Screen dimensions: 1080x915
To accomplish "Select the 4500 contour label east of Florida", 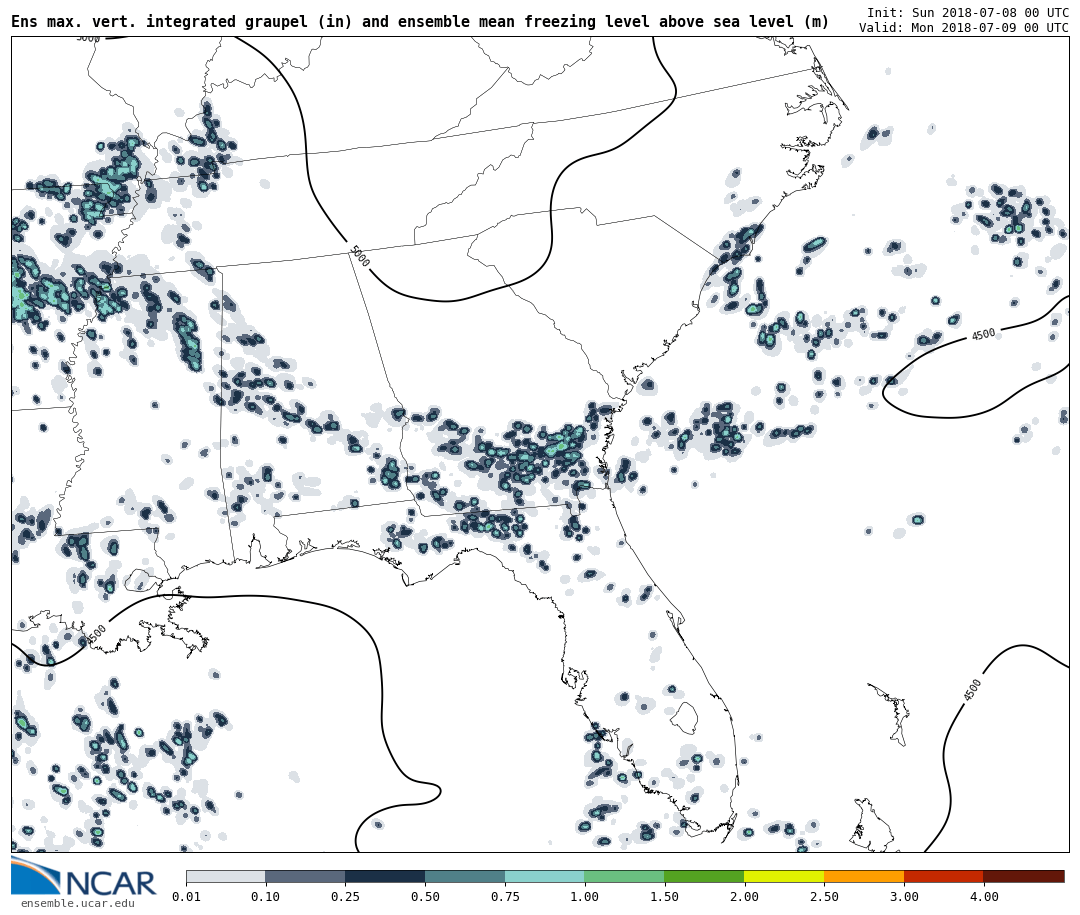I will pos(973,690).
